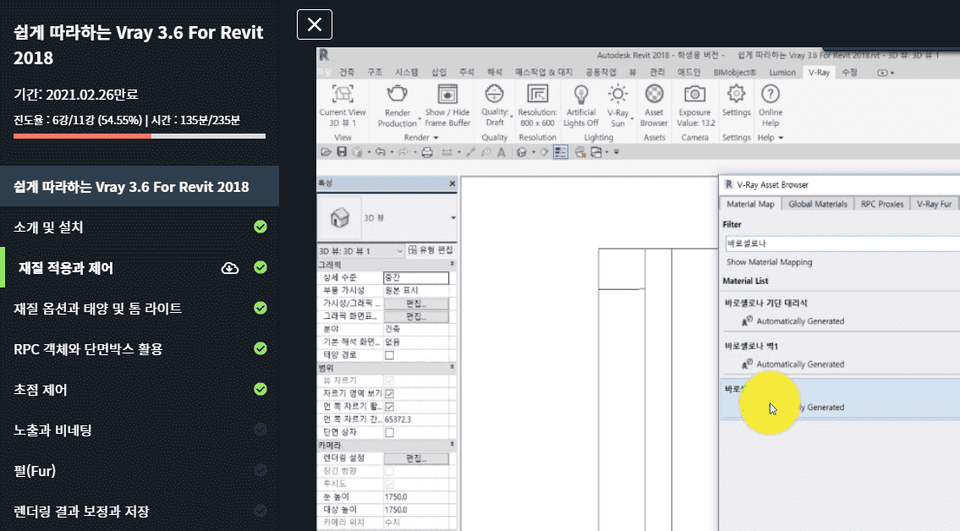This screenshot has height=531, width=960.
Task: Click the course progress bar
Action: pos(140,136)
